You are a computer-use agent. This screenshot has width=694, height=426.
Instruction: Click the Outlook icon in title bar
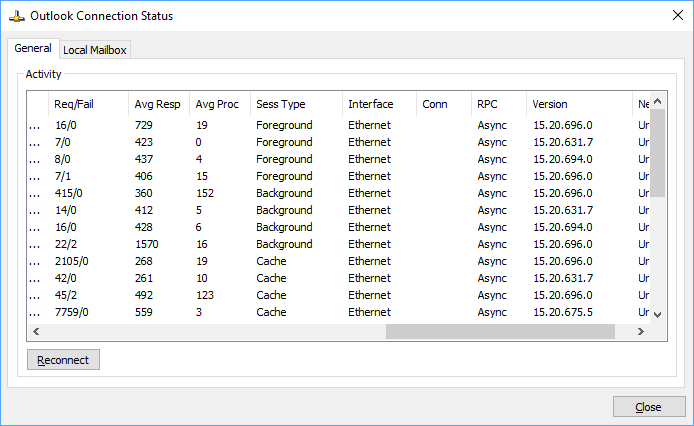[16, 16]
